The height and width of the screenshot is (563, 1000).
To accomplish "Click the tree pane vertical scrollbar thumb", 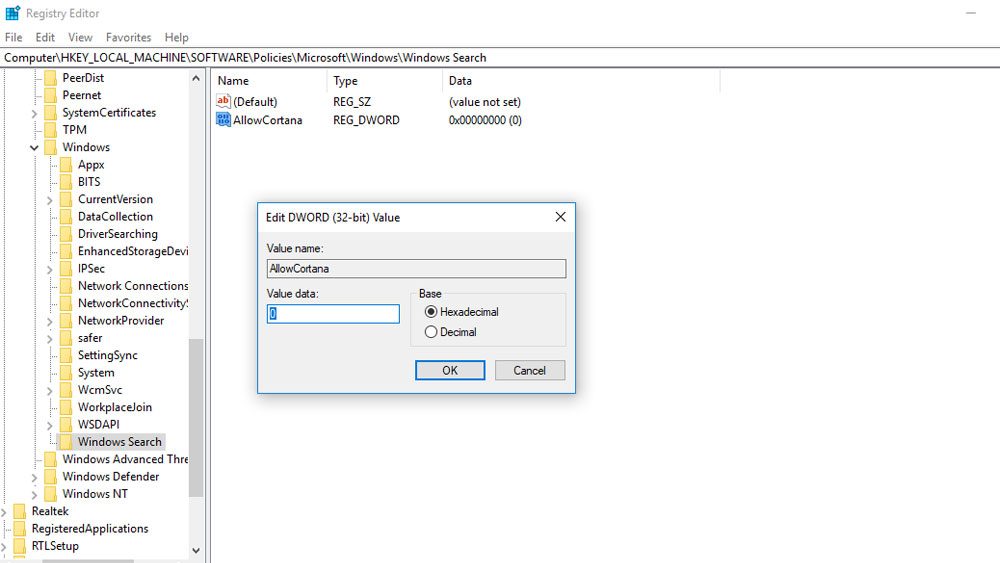I will 196,418.
